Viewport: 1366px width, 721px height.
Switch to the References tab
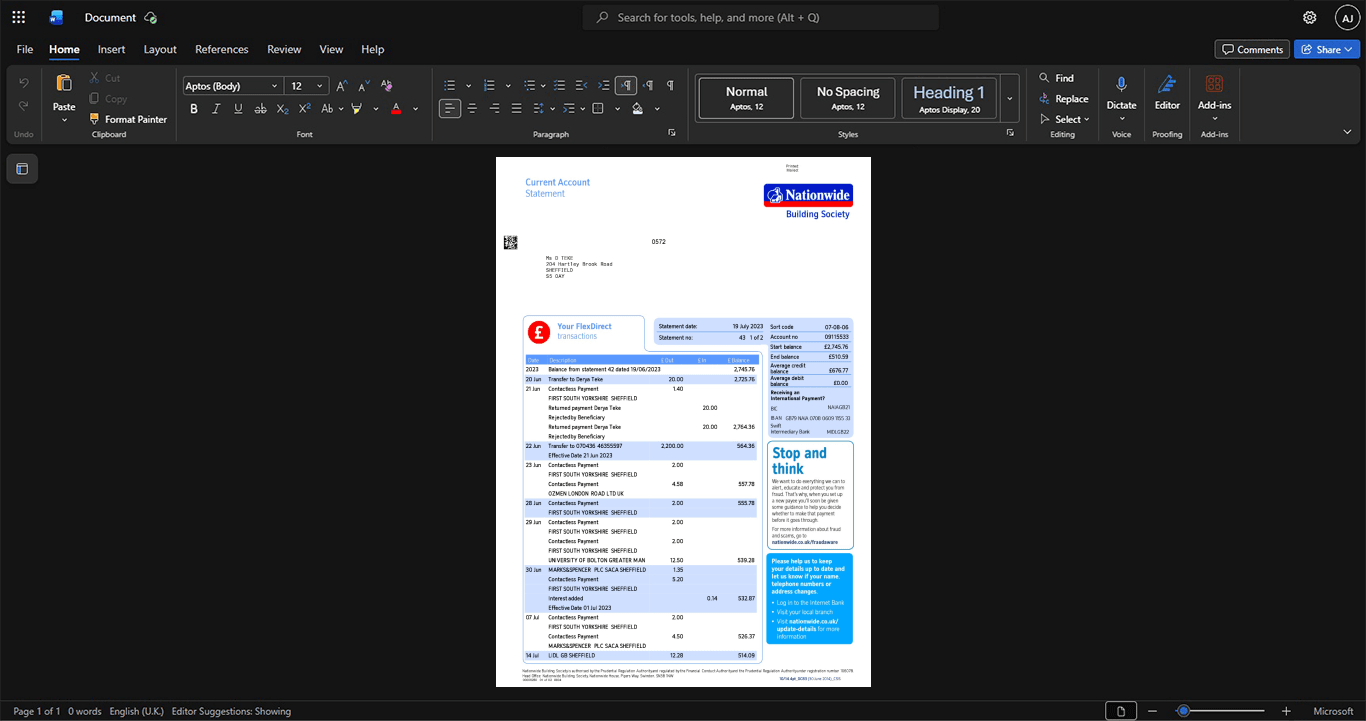[x=221, y=49]
